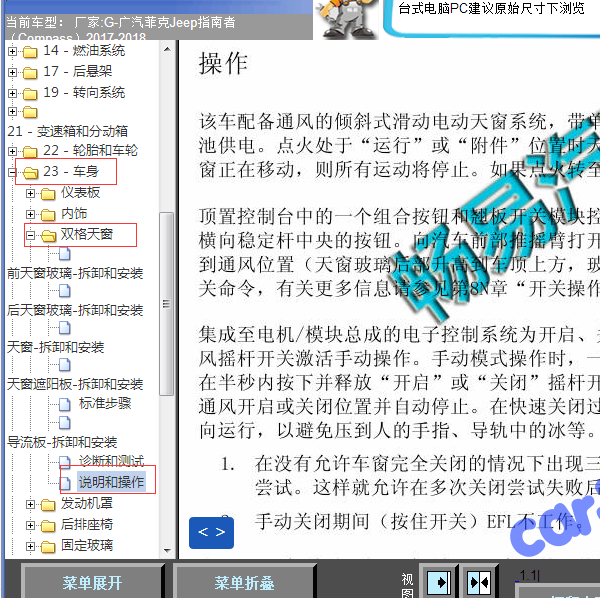Click the 固定玻璃 folder icon
This screenshot has height=598, width=600.
[x=48, y=547]
